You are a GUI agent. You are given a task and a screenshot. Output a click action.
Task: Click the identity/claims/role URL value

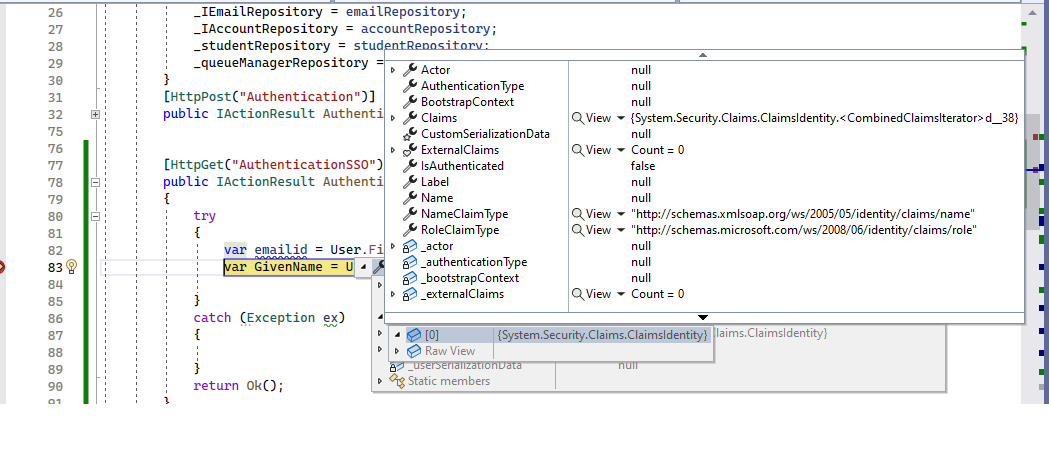805,230
